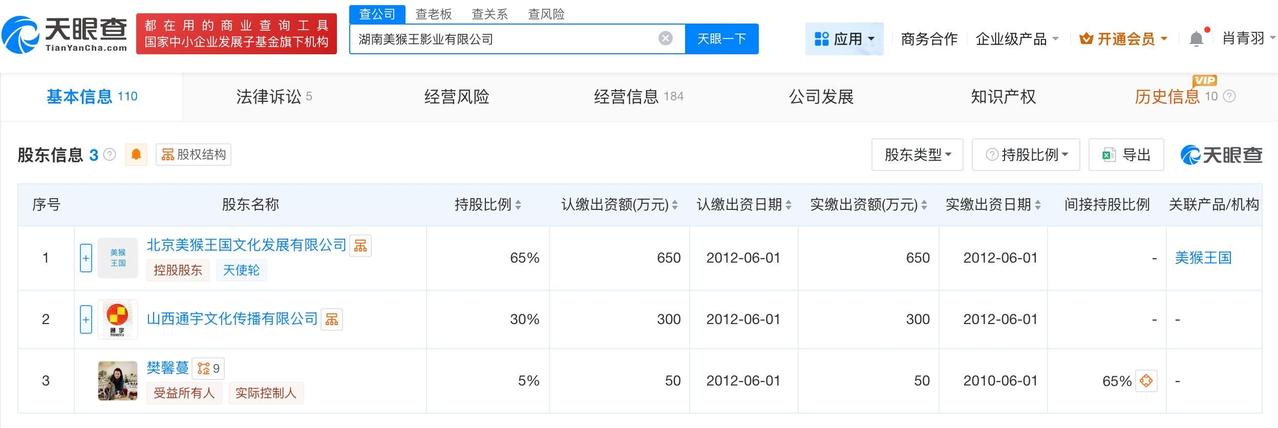The width and height of the screenshot is (1278, 428).
Task: Click the 股权结构 button
Action: pyautogui.click(x=193, y=155)
